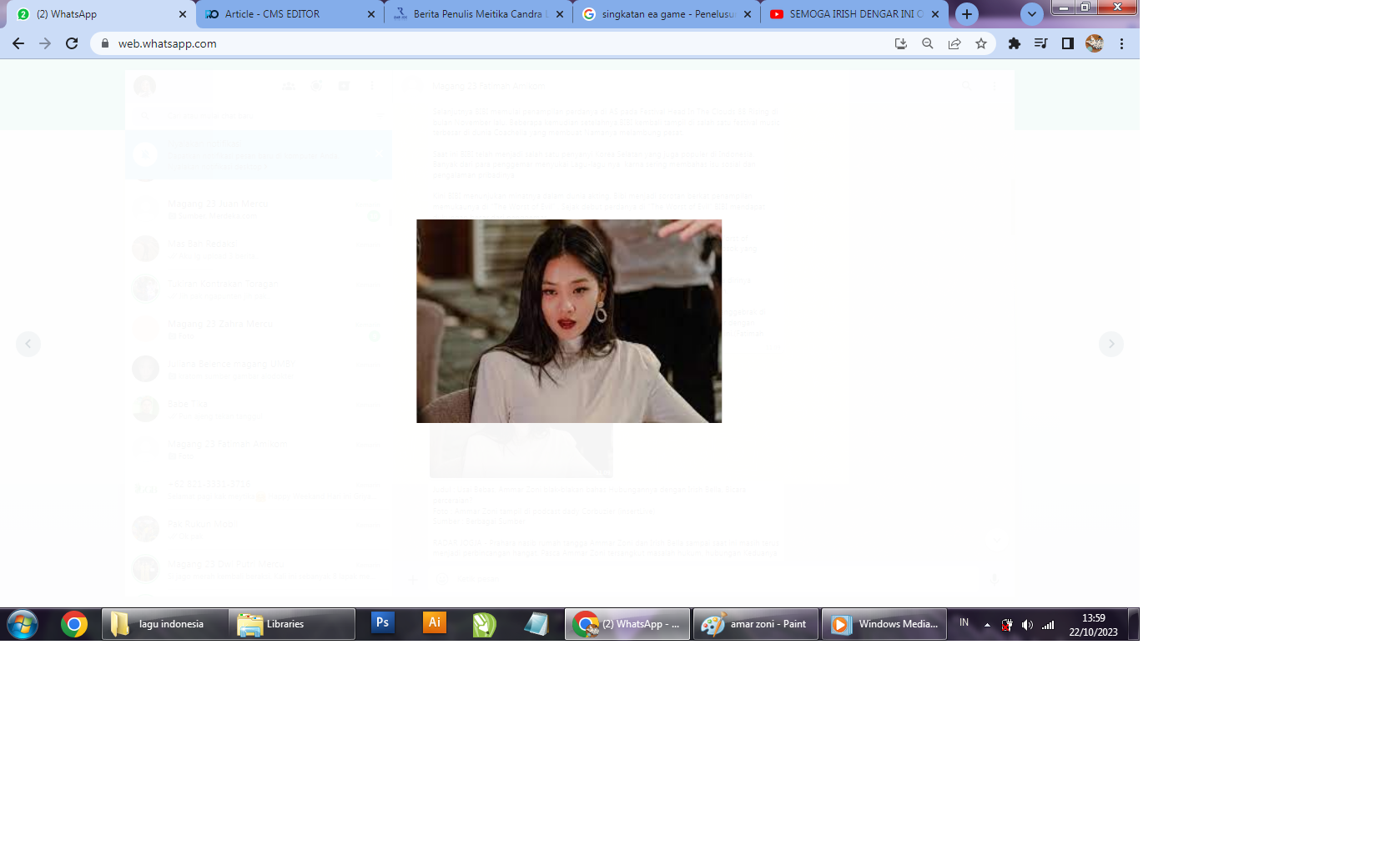Open Libraries window from taskbar

(x=291, y=624)
